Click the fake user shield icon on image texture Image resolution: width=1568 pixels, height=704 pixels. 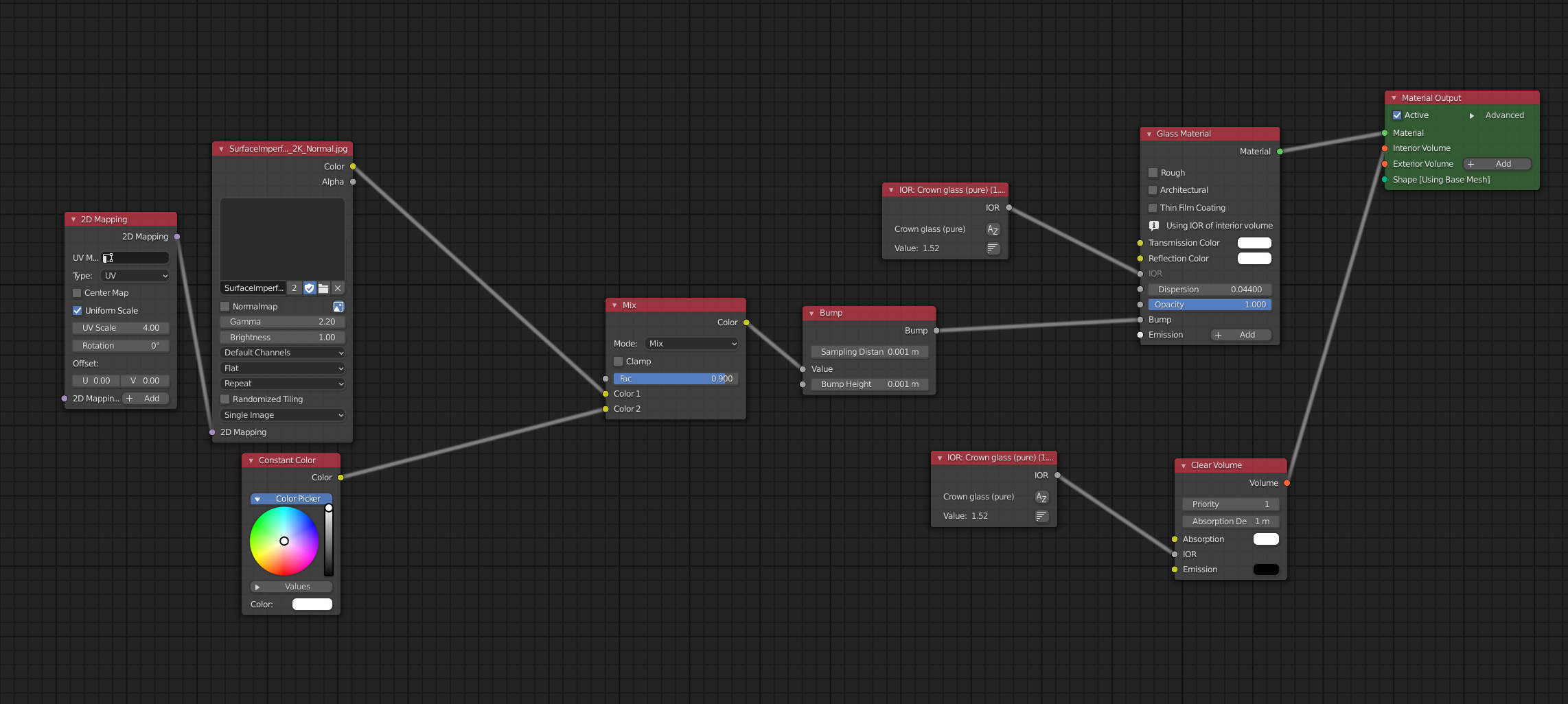(x=309, y=288)
